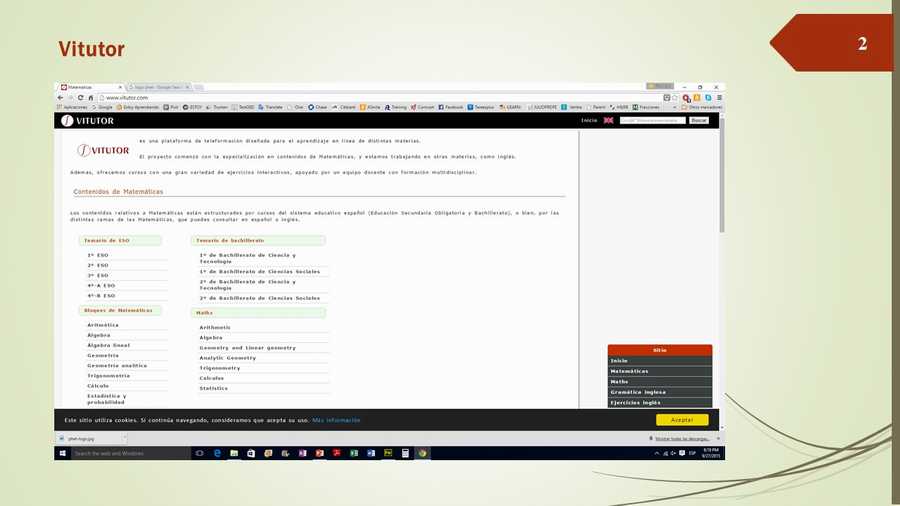Open the 2º ESO link
The height and width of the screenshot is (506, 900).
(x=98, y=266)
